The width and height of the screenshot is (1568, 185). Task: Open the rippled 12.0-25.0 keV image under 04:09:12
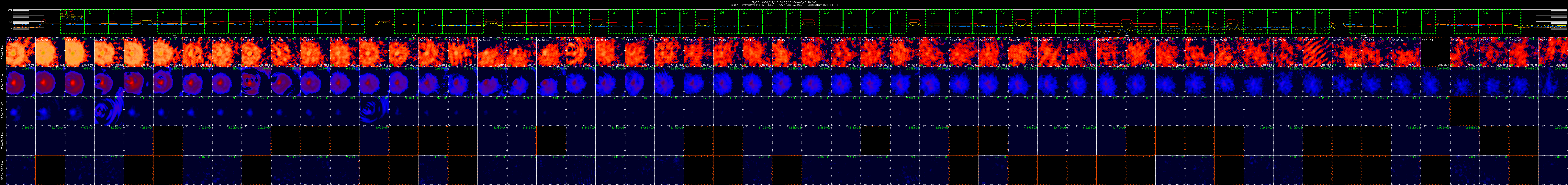109,111
